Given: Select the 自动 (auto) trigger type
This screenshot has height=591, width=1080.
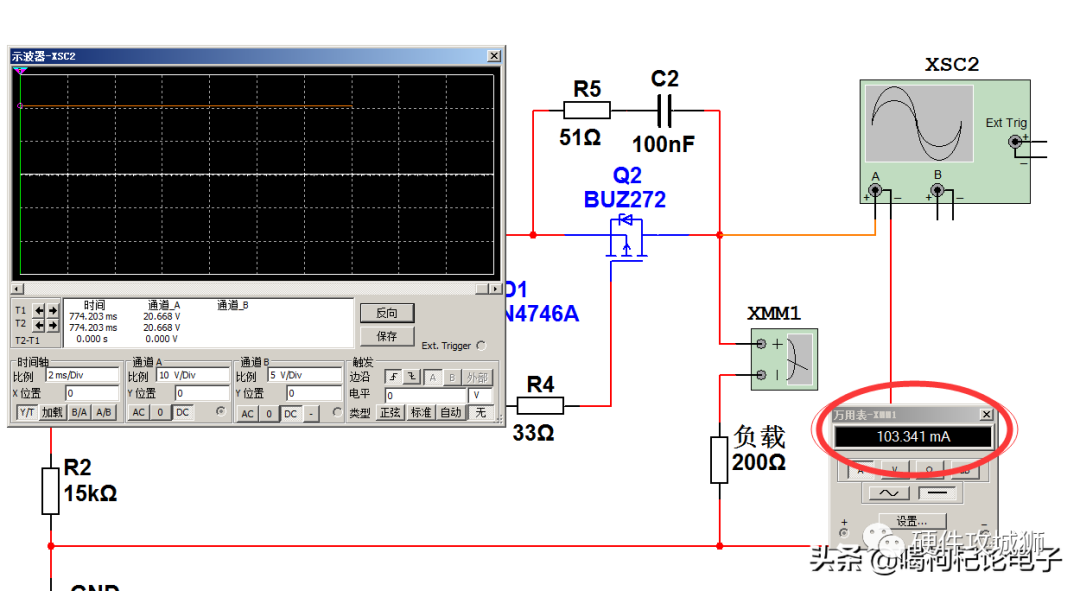Looking at the screenshot, I should click(x=452, y=412).
